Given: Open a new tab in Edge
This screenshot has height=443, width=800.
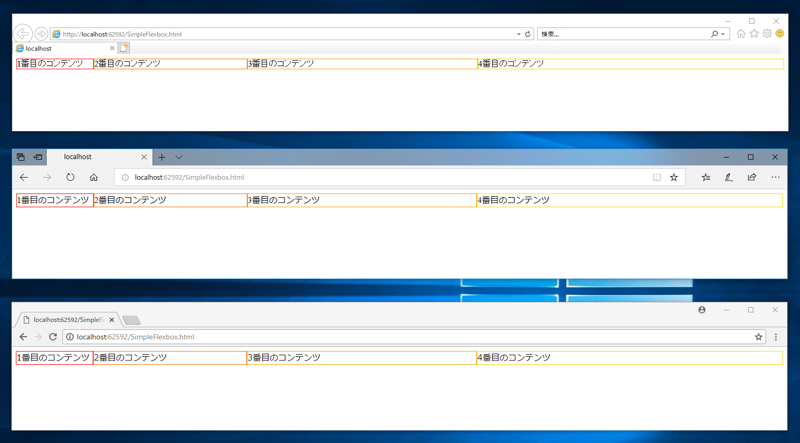Looking at the screenshot, I should point(161,157).
